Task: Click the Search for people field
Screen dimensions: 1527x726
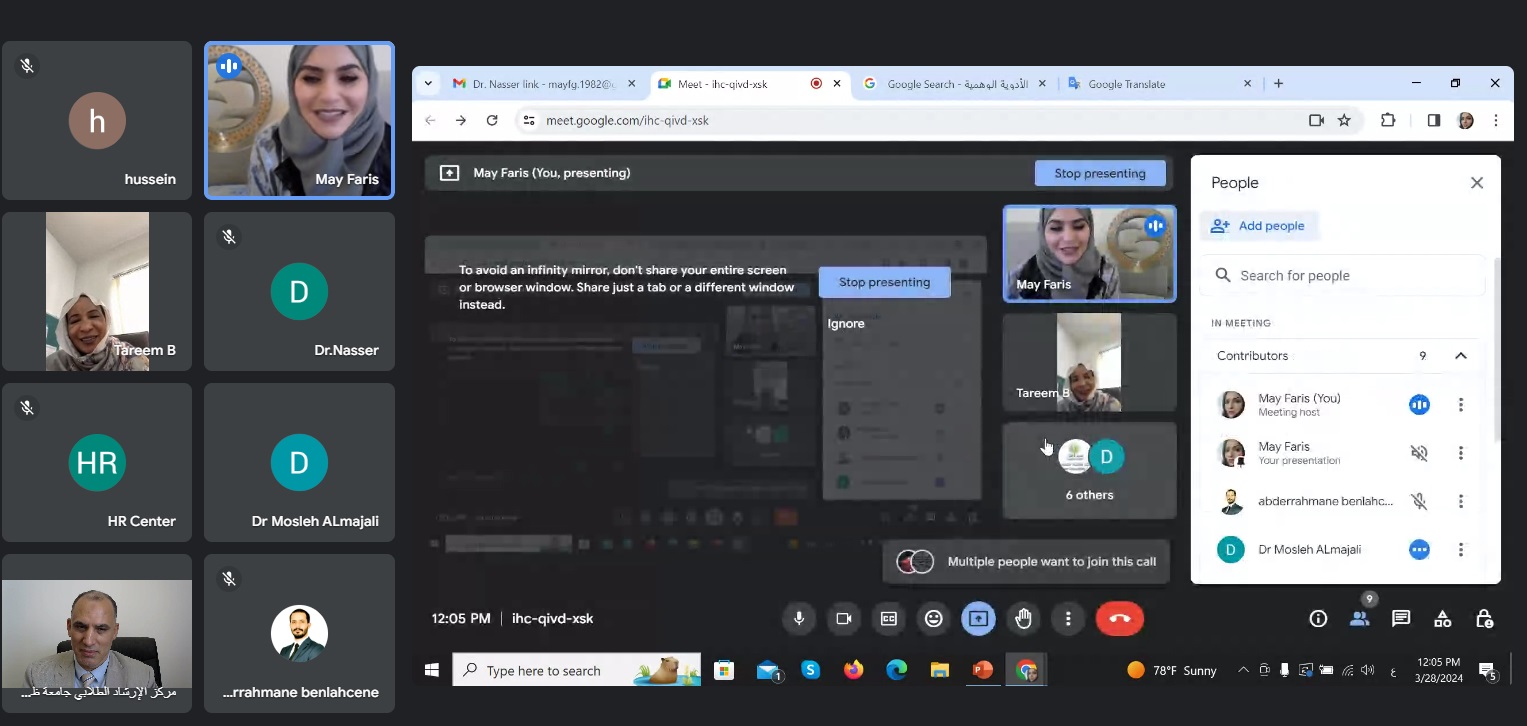Action: point(1343,276)
